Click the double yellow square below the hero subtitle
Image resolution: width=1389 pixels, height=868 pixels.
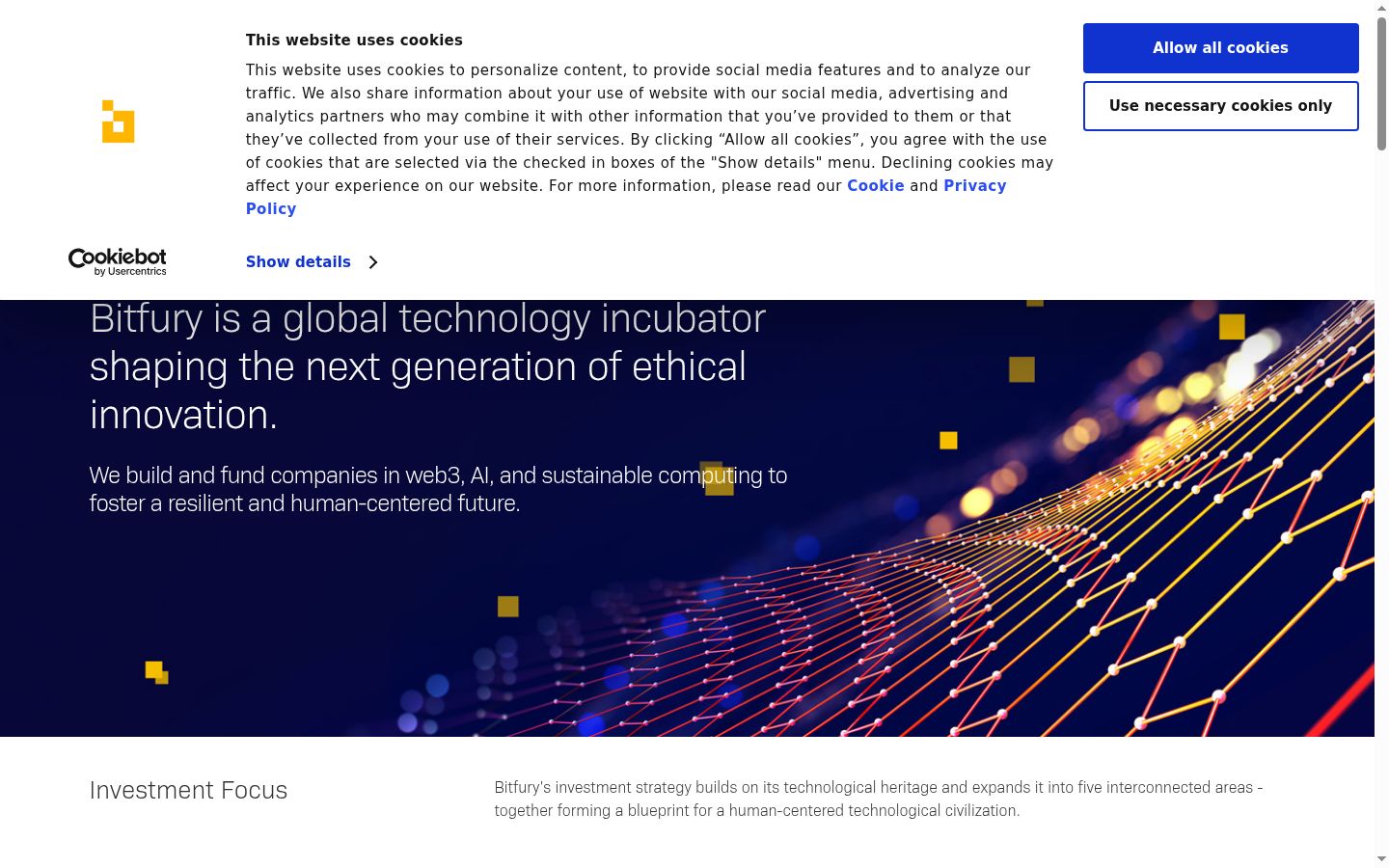(157, 672)
